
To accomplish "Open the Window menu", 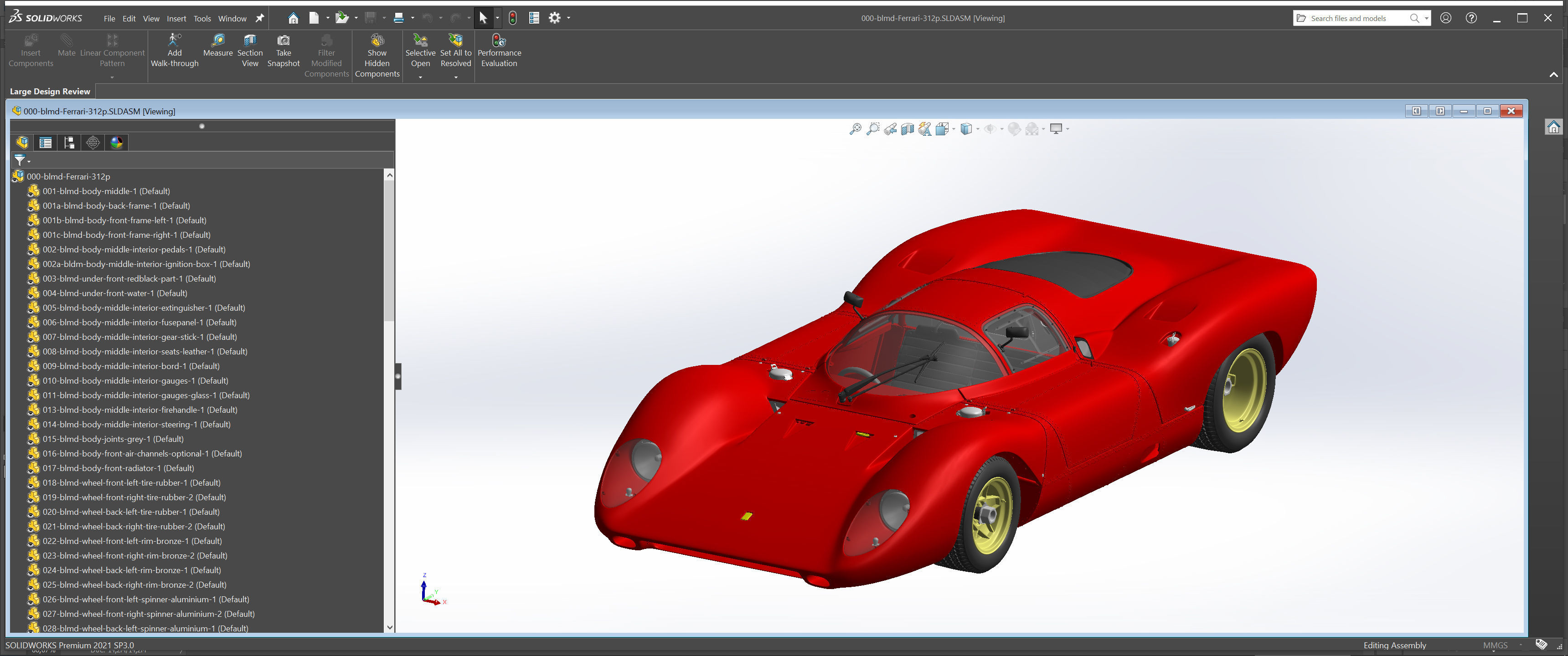I will 232,18.
